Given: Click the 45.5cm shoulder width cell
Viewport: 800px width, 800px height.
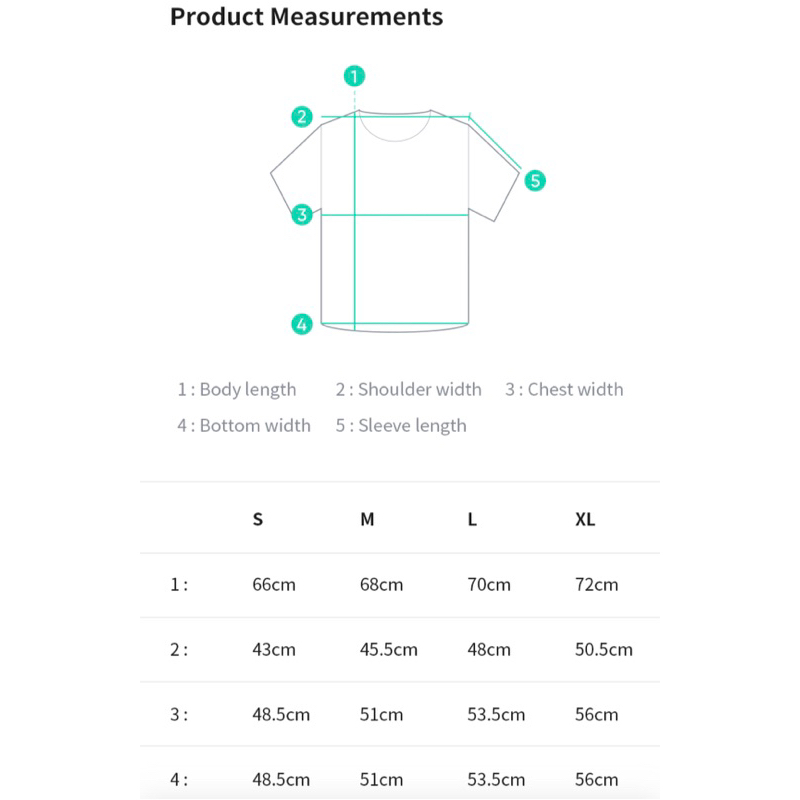Looking at the screenshot, I should coord(388,650).
